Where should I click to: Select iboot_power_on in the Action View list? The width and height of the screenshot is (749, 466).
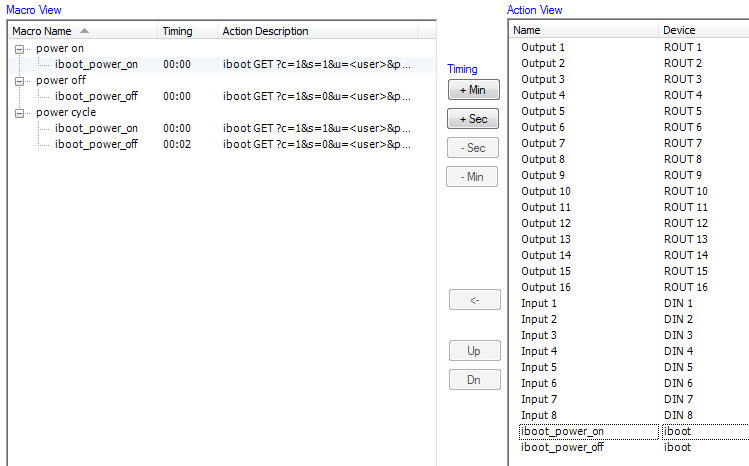click(x=562, y=431)
